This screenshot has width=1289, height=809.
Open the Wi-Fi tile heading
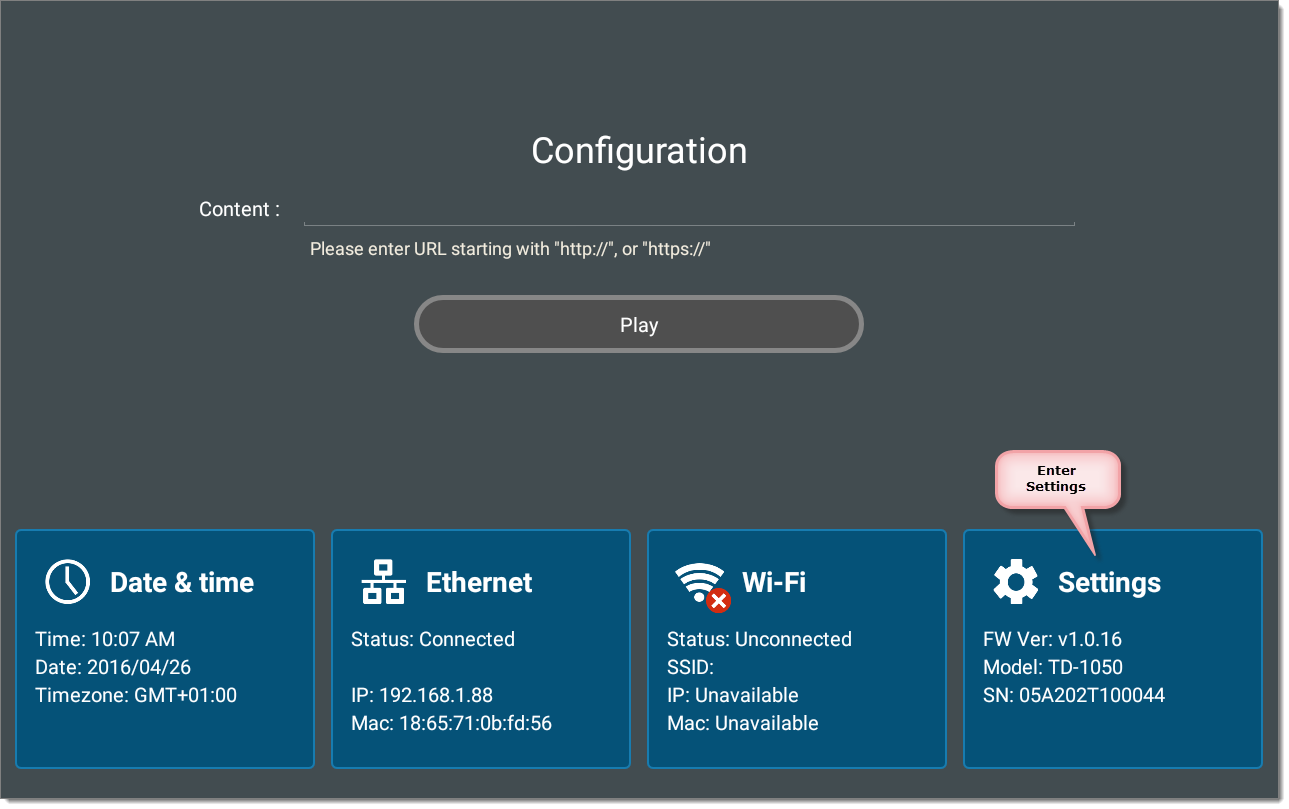pos(774,582)
